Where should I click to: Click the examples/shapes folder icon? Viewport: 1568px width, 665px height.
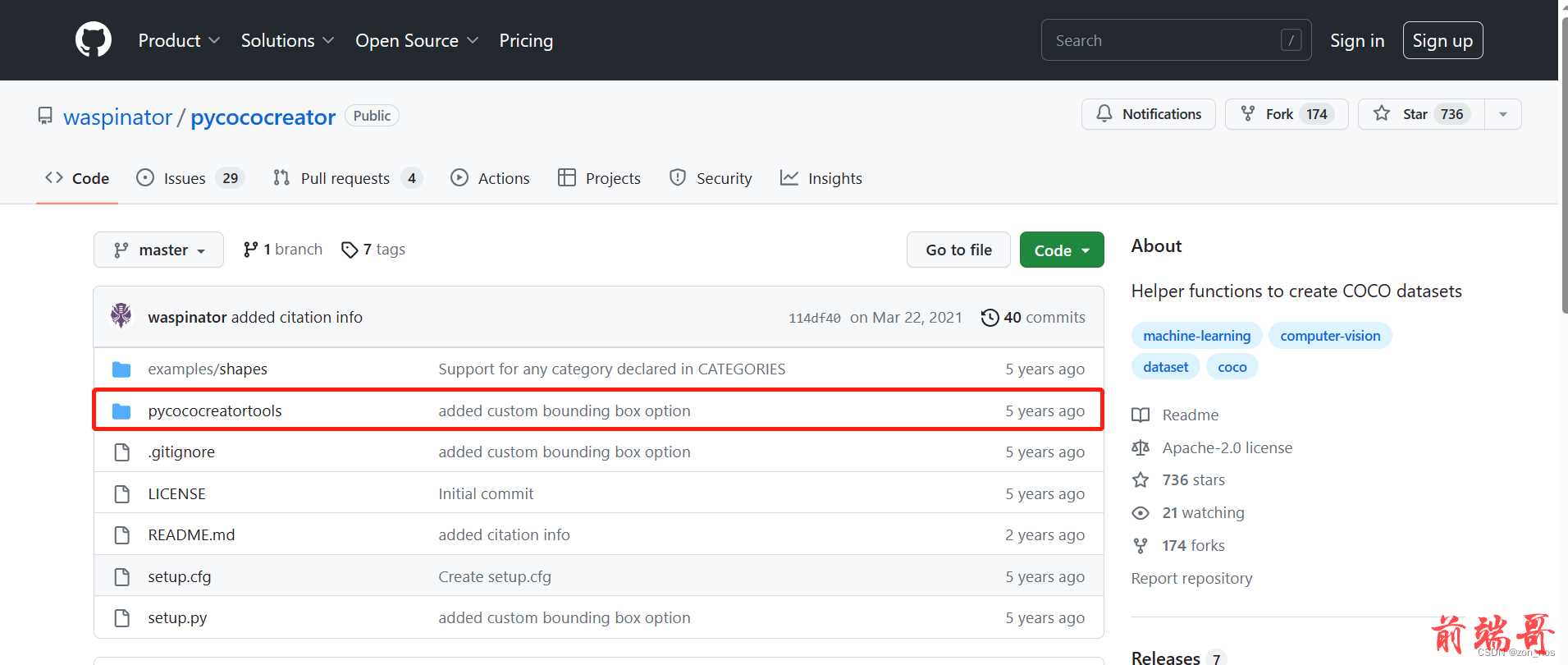pos(121,369)
